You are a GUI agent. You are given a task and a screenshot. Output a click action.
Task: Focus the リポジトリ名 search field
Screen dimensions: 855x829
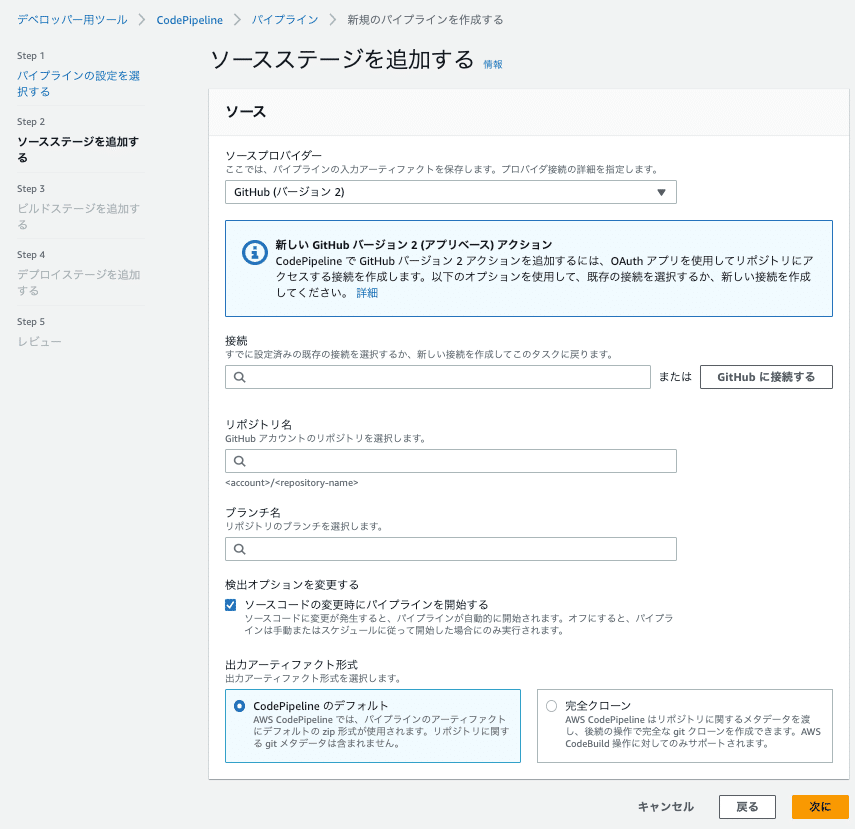tap(450, 461)
